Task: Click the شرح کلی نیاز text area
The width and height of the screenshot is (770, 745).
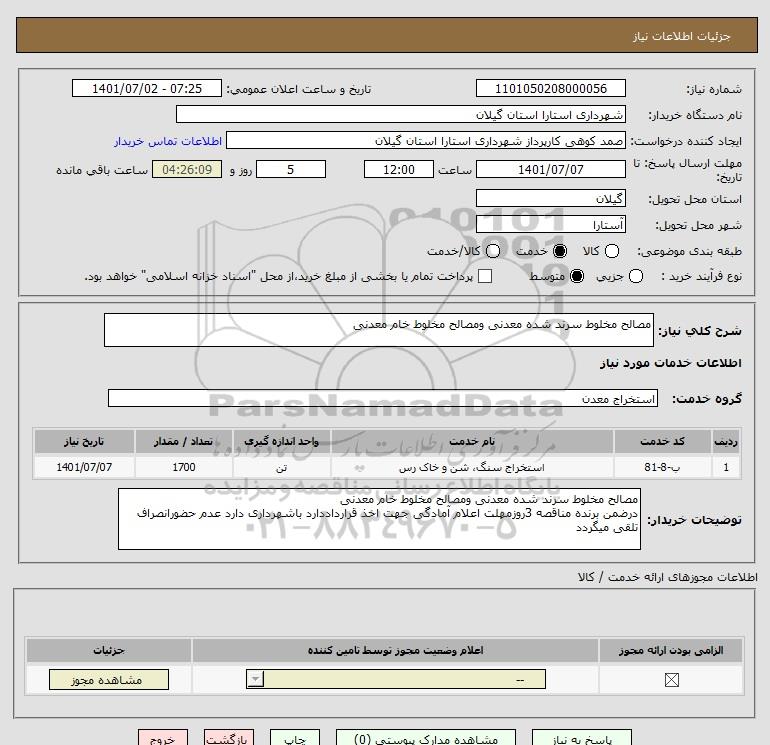Action: [379, 330]
